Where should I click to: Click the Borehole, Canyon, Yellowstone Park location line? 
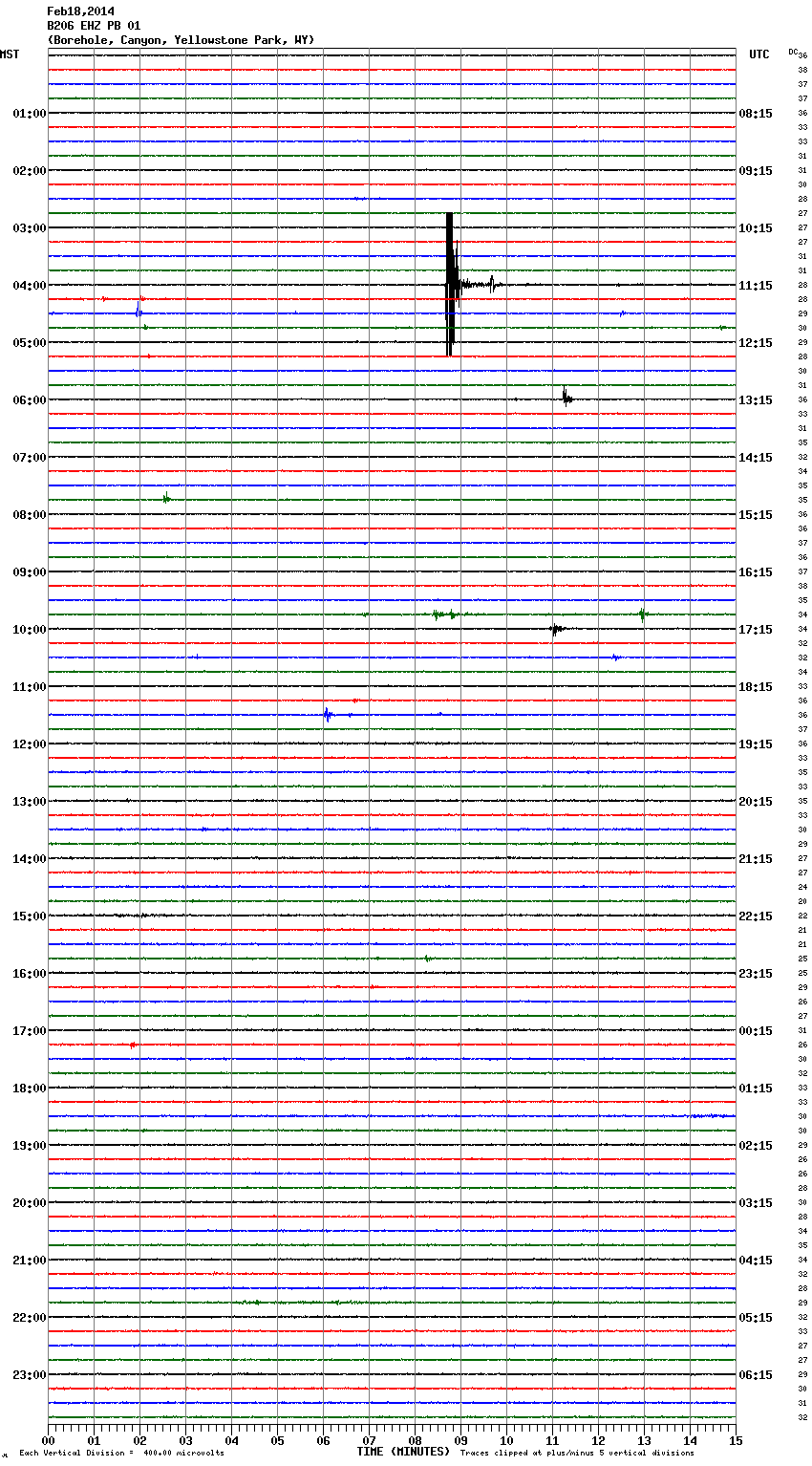tap(181, 40)
